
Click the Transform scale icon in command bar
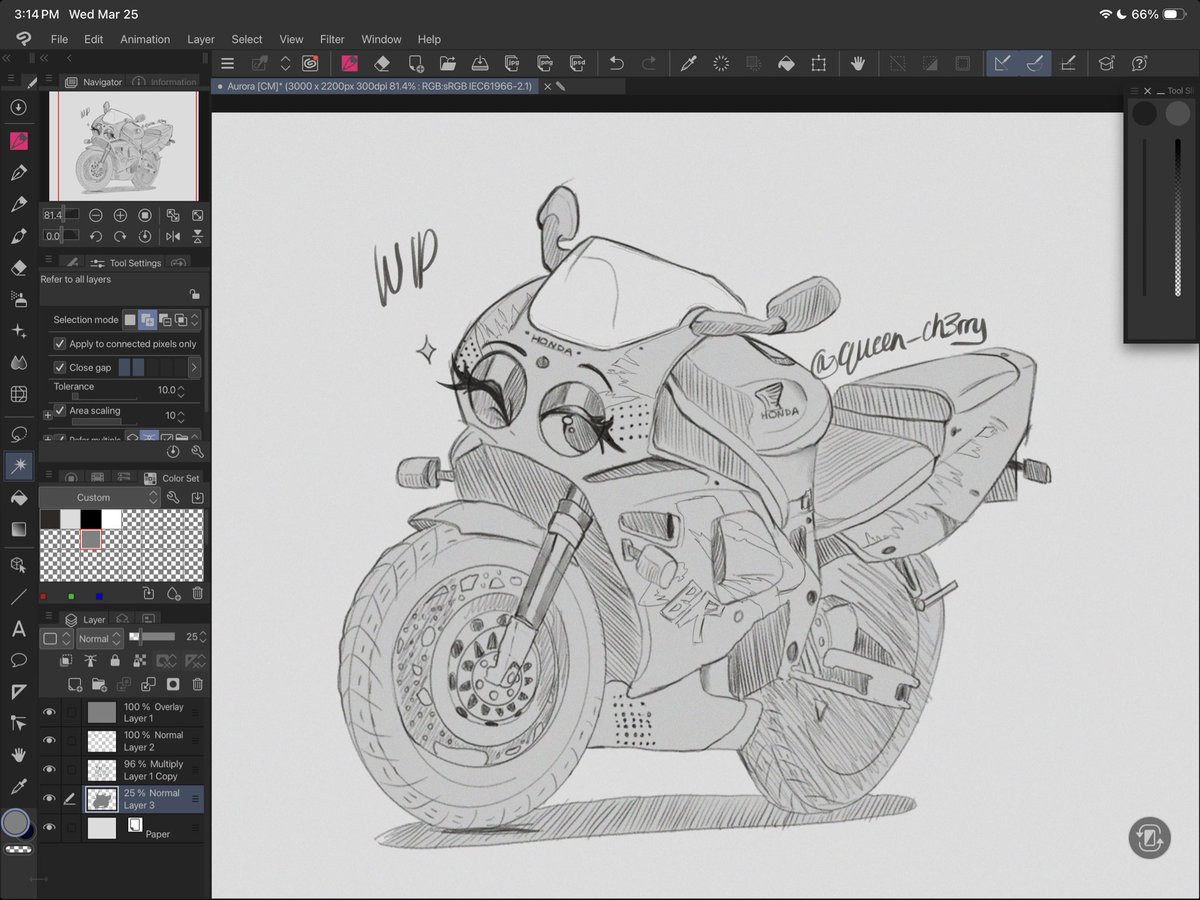pyautogui.click(x=819, y=63)
